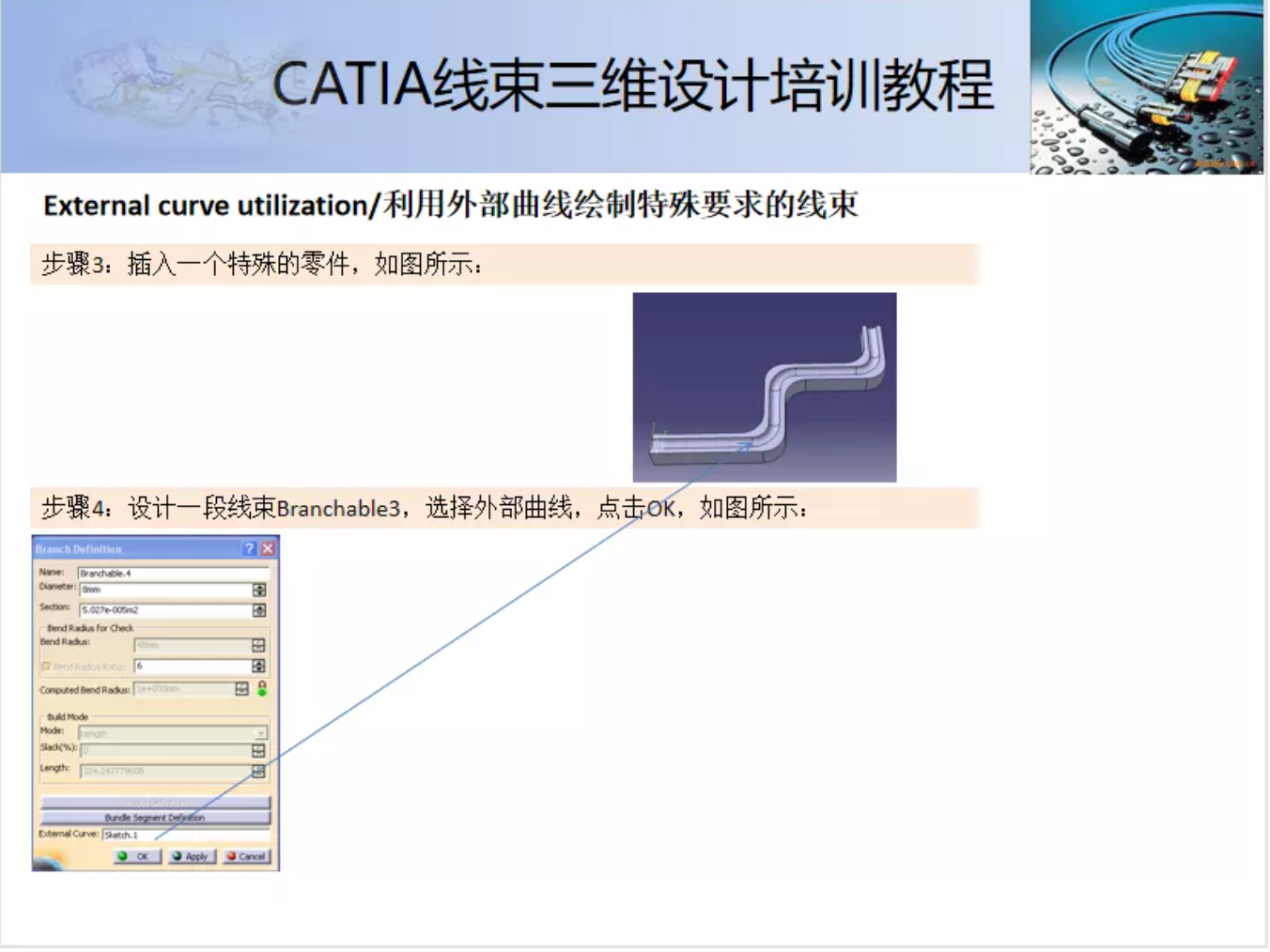1270x952 pixels.
Task: Enable the Bend Radius Ratio checkbox
Action: coord(46,667)
